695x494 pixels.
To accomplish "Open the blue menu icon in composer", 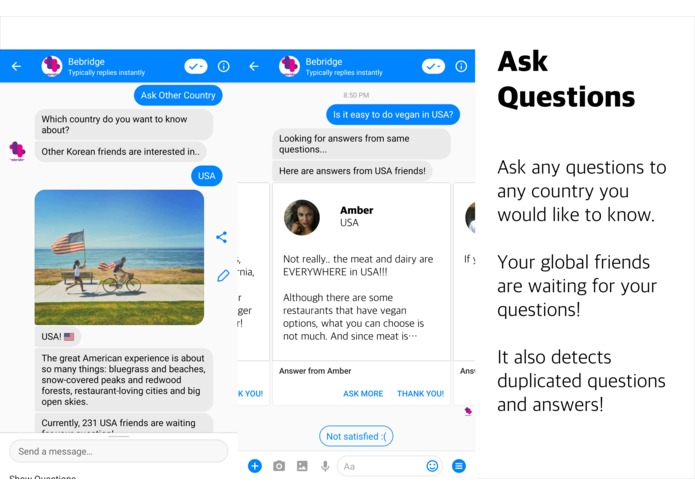I will pyautogui.click(x=459, y=466).
